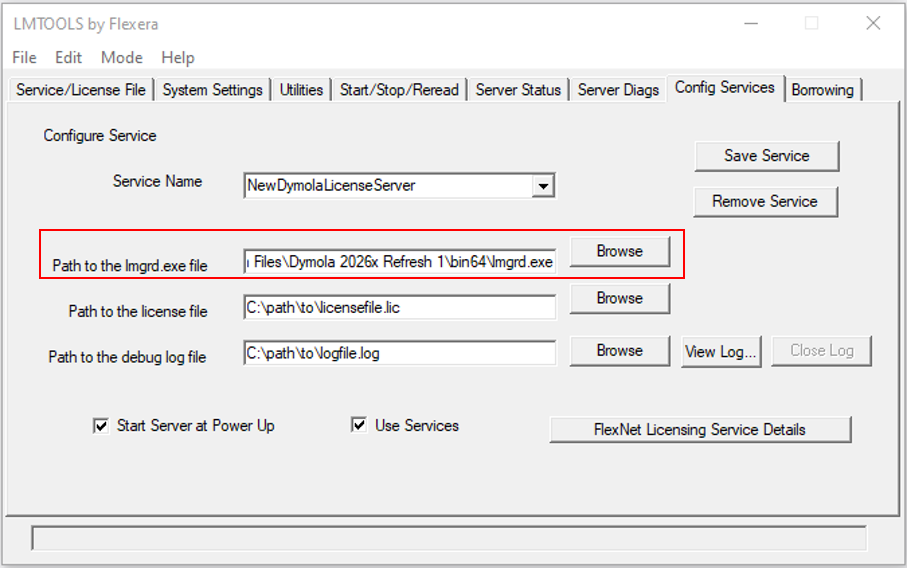Switch to the Service/License File tab
This screenshot has height=568, width=907.
tap(81, 90)
